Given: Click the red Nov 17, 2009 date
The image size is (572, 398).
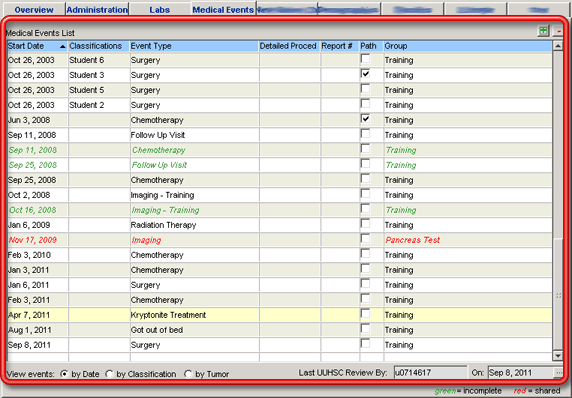Looking at the screenshot, I should point(33,240).
